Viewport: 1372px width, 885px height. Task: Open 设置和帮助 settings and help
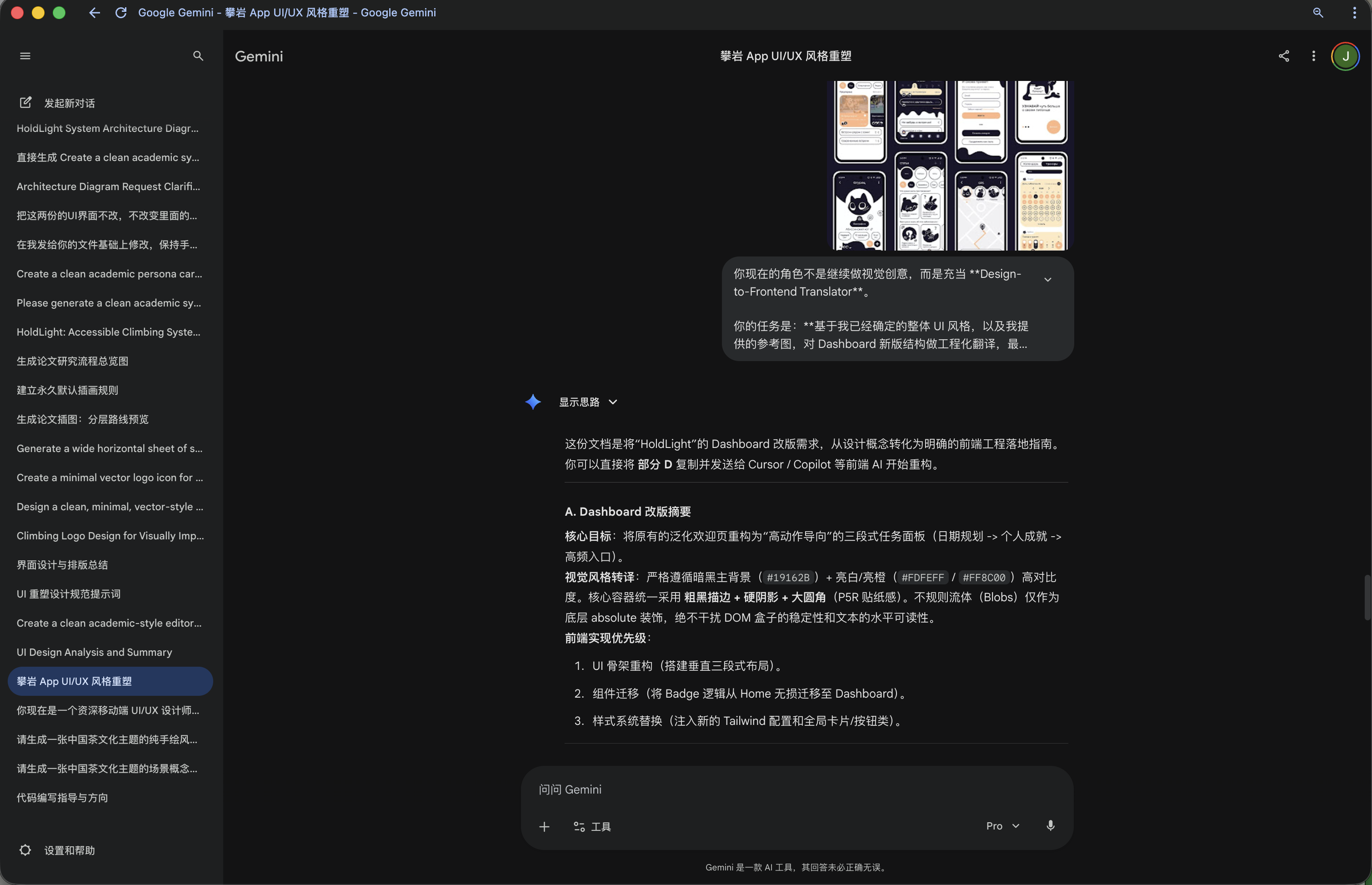pyautogui.click(x=57, y=850)
